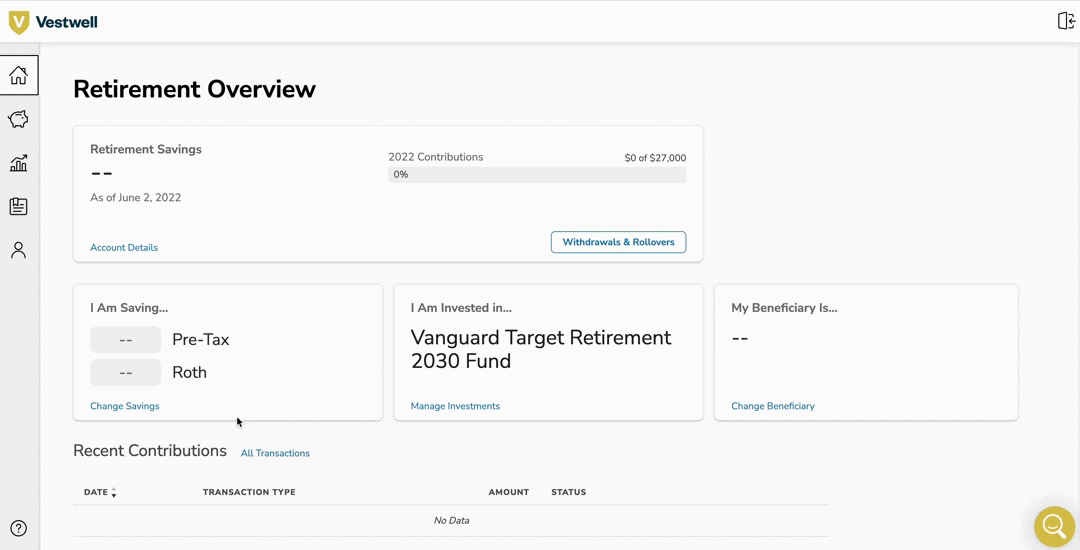Viewport: 1080px width, 550px height.
Task: Click the Vanguard Target Retirement 2030 Fund text
Action: [x=541, y=349]
